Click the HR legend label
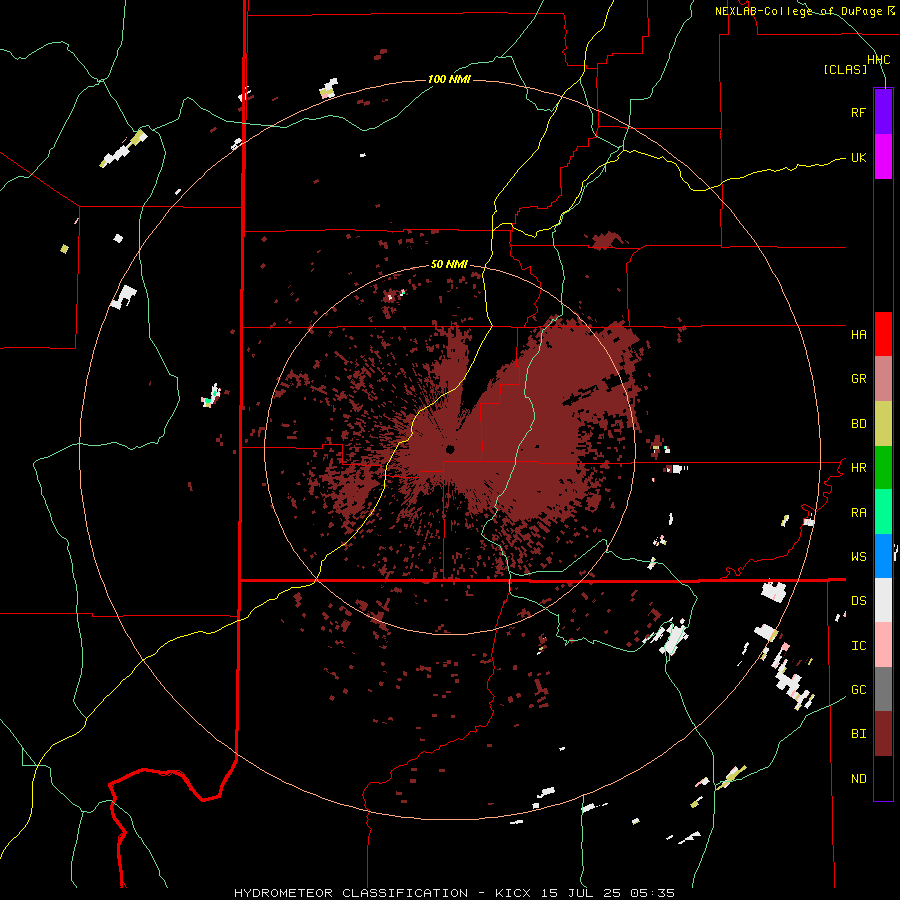The image size is (900, 900). pyautogui.click(x=858, y=468)
